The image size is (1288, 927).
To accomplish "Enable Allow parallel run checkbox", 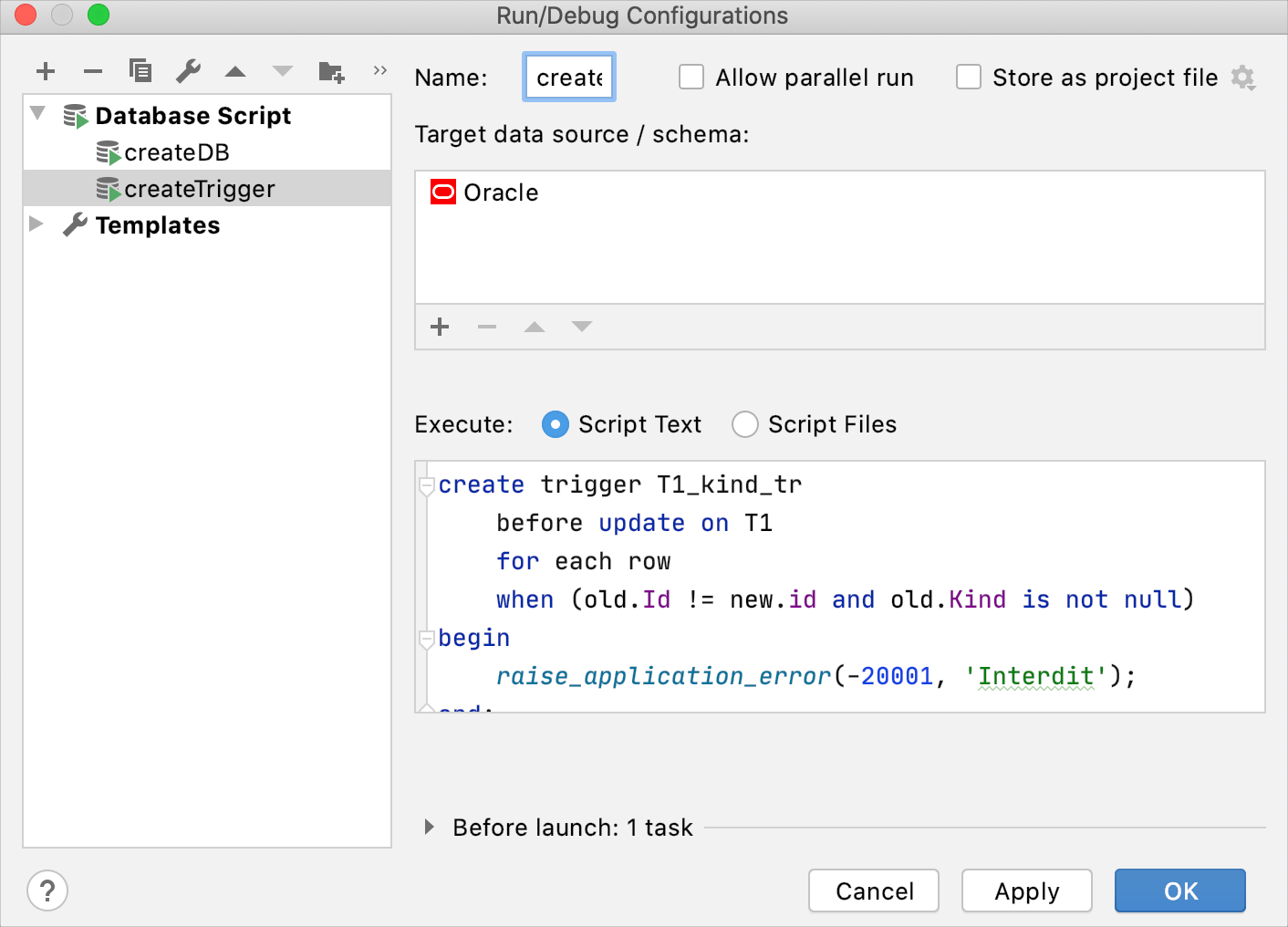I will click(691, 77).
